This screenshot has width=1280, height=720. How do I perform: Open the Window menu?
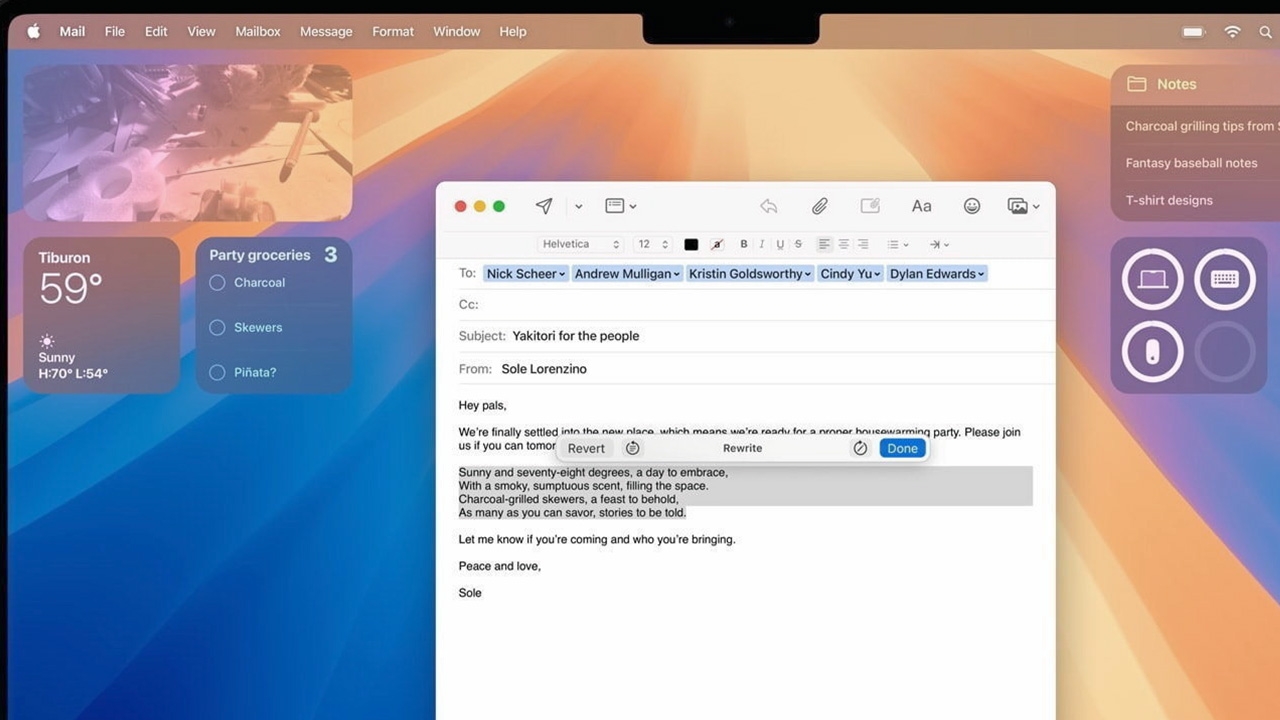point(457,31)
